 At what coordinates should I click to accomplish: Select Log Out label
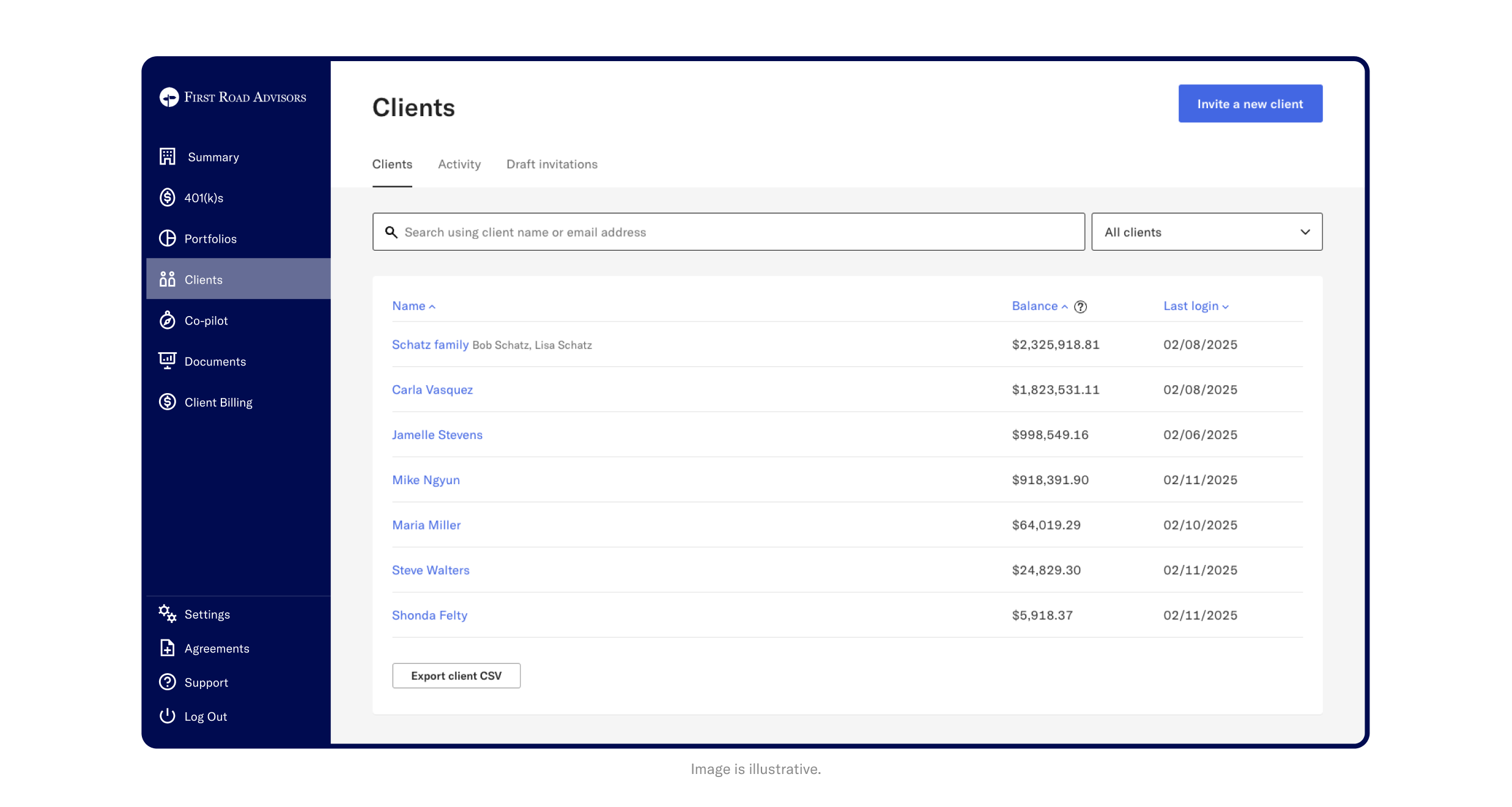tap(206, 717)
